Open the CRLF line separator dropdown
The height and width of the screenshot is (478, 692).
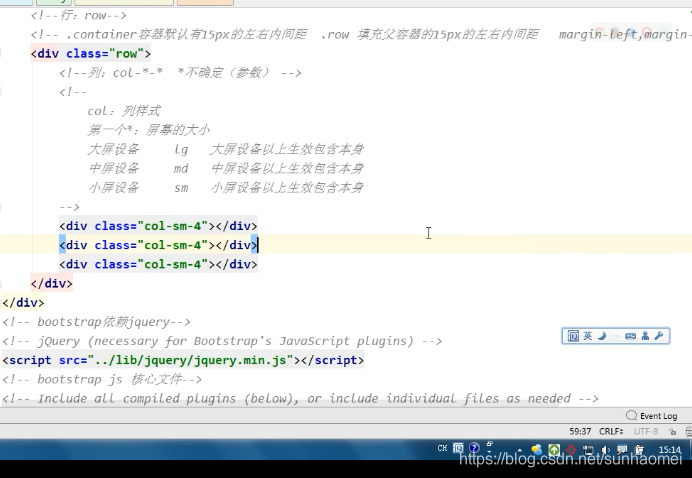click(x=611, y=431)
